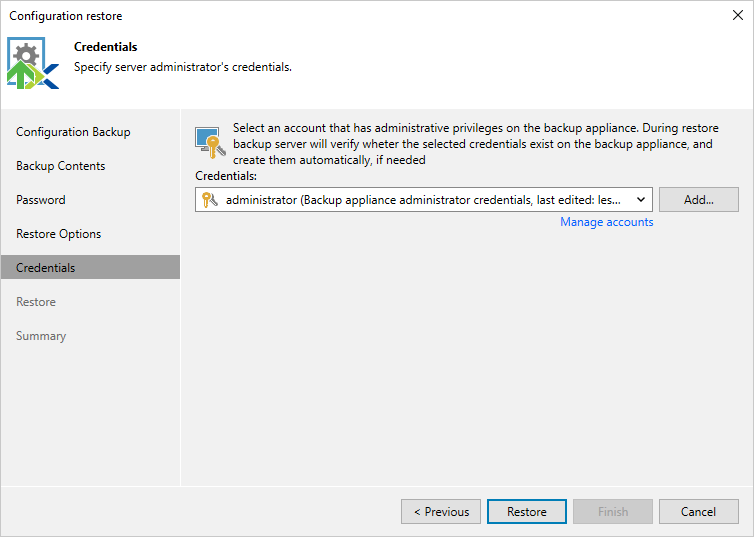Switch to the Password step
The image size is (754, 537).
(x=41, y=200)
